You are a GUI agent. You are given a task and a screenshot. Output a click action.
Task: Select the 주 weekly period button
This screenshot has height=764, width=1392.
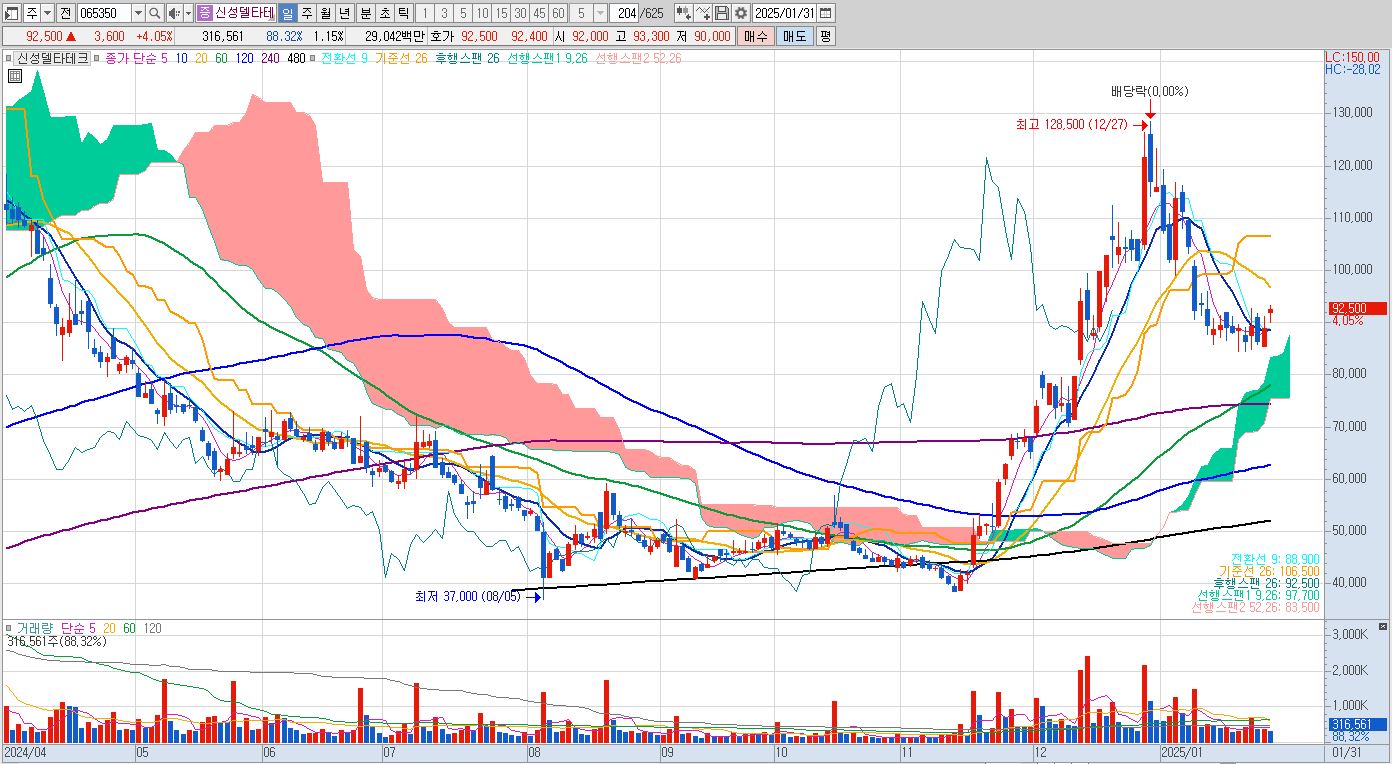click(307, 13)
